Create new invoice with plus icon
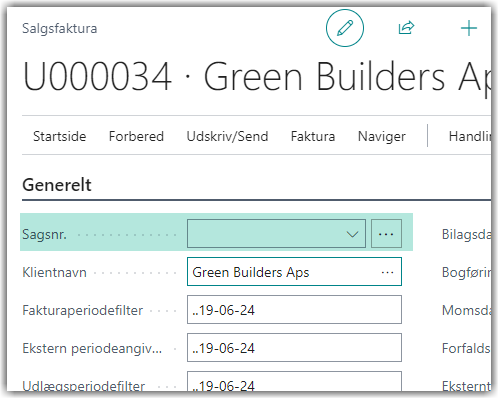 click(x=469, y=28)
